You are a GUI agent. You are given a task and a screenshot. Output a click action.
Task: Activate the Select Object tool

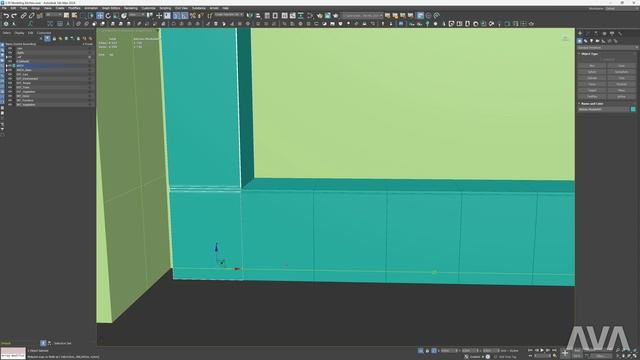click(66, 16)
